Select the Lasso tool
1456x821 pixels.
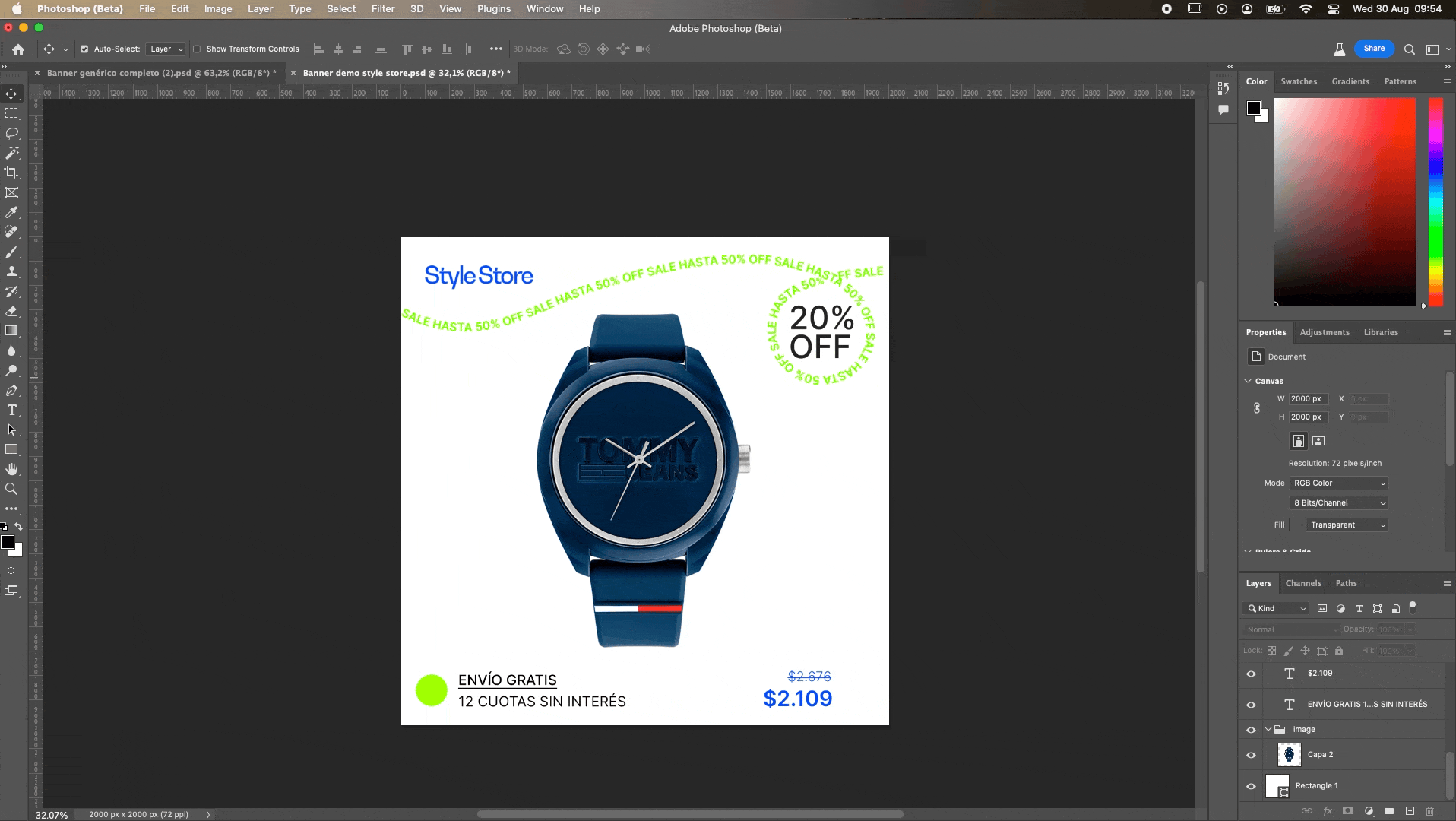11,133
